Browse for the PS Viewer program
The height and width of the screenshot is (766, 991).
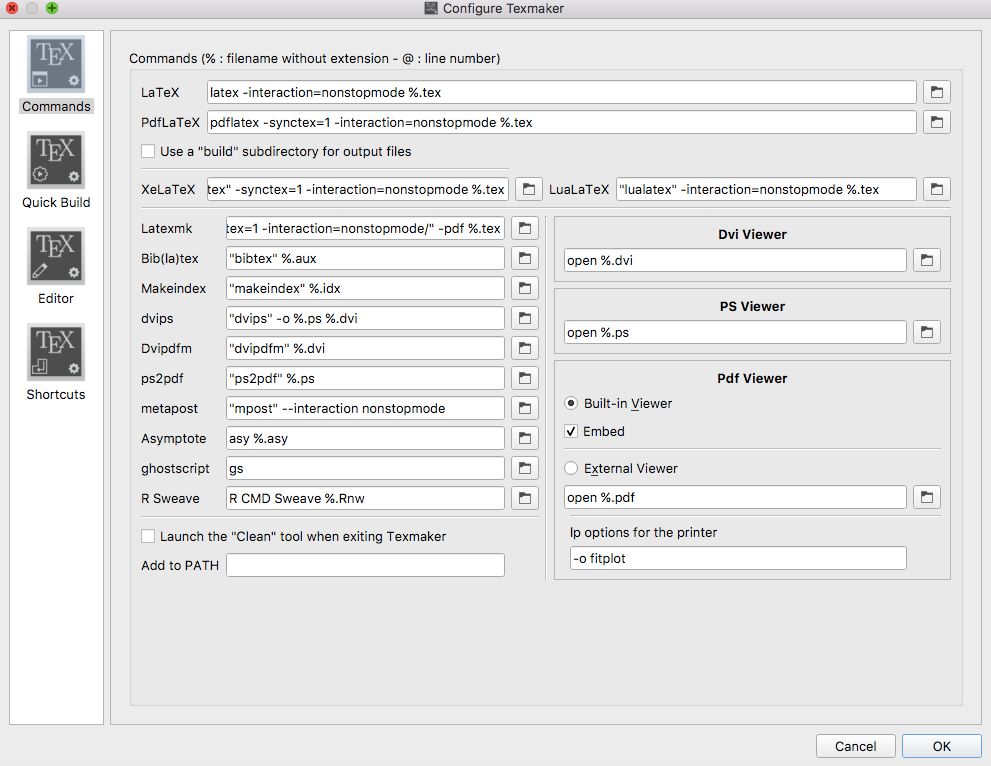(927, 332)
